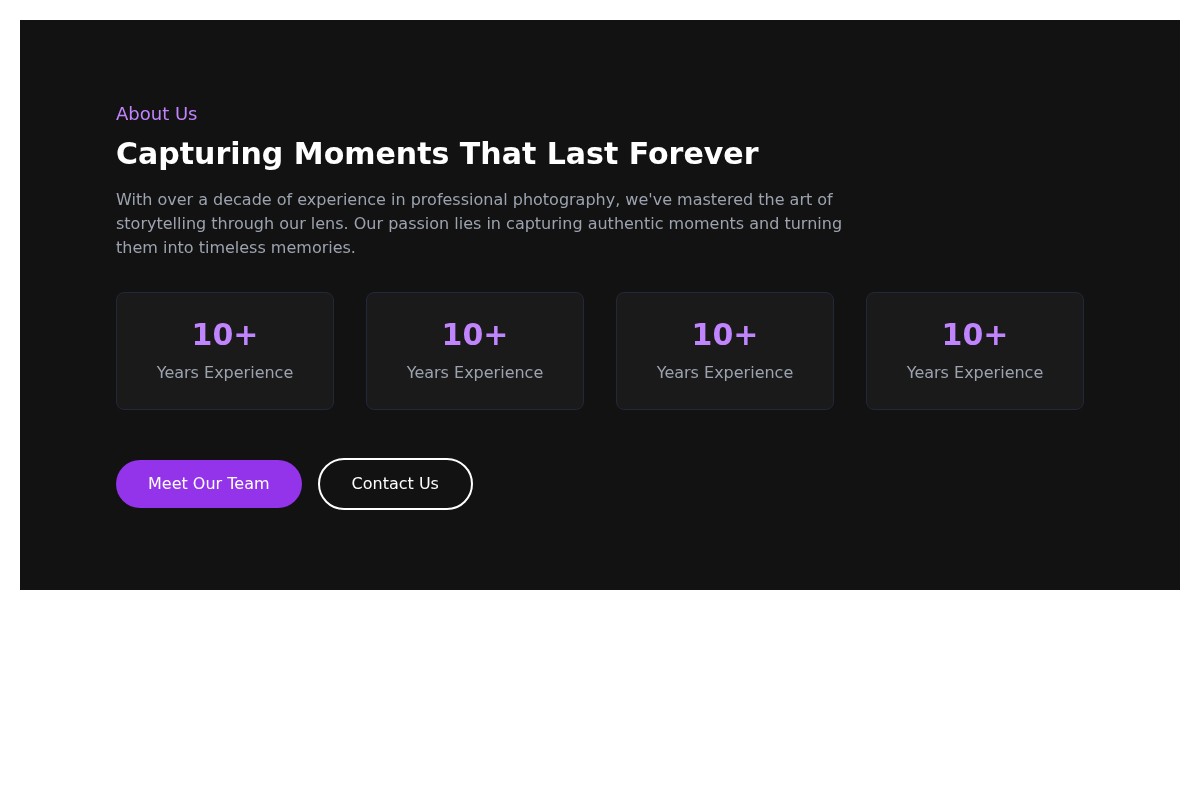Click the paragraph line starting 'With over a decade'
The height and width of the screenshot is (800, 1200).
(x=474, y=200)
